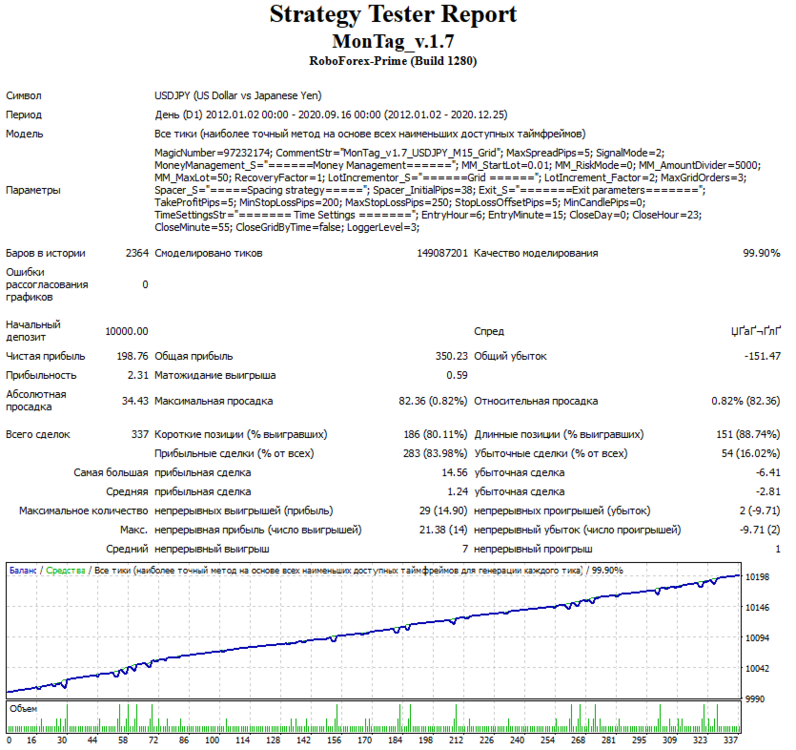
Task: Select the Баров в истории value 2364
Action: coord(137,253)
